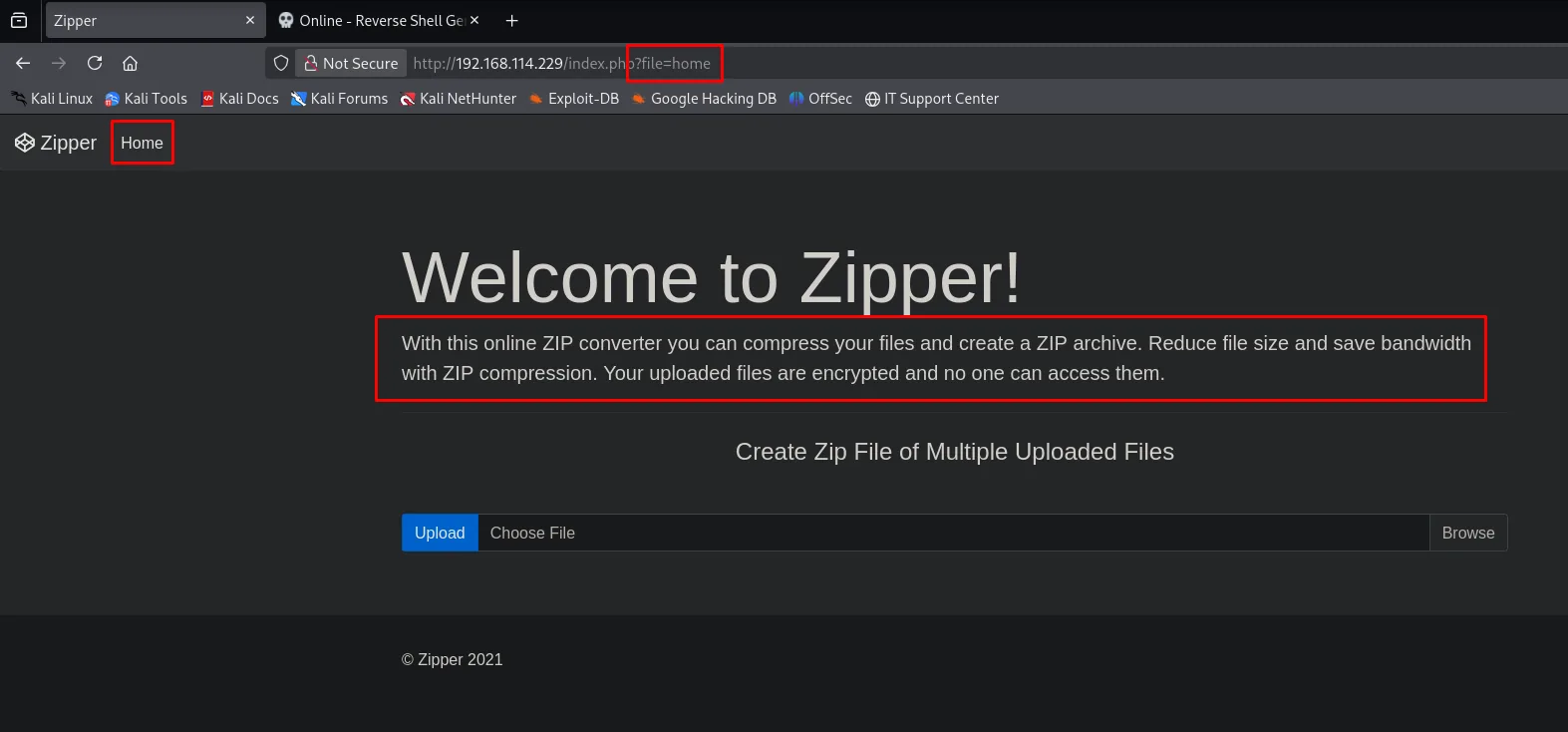This screenshot has height=732, width=1568.
Task: Click the Zipper brand logo link
Action: [x=56, y=143]
